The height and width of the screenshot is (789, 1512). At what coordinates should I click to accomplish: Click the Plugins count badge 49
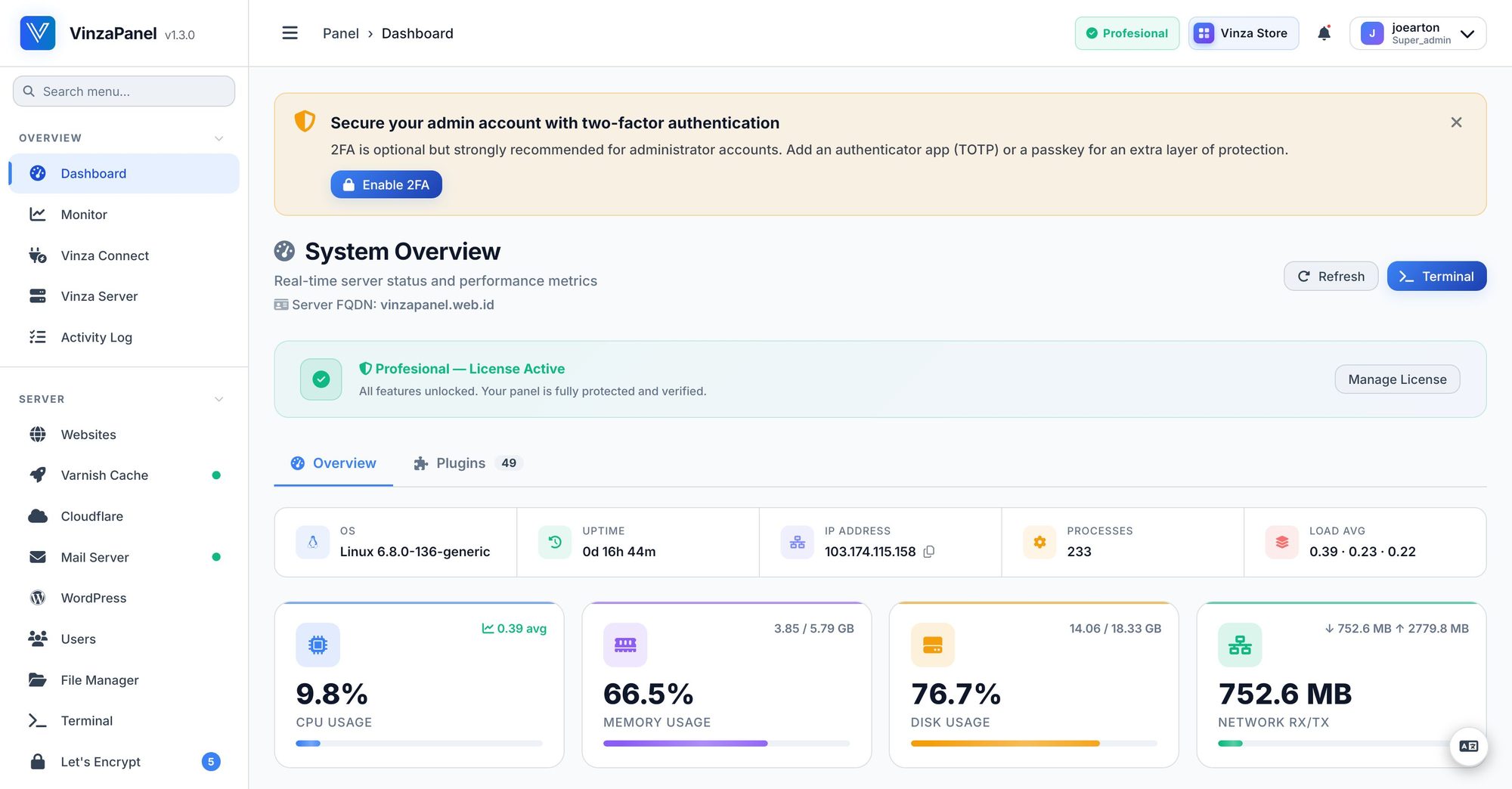pos(509,463)
